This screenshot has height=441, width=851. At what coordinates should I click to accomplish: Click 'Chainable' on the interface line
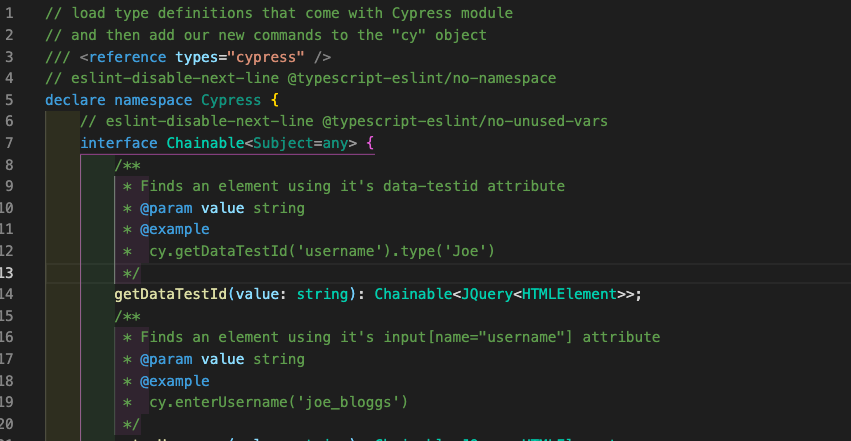point(205,143)
